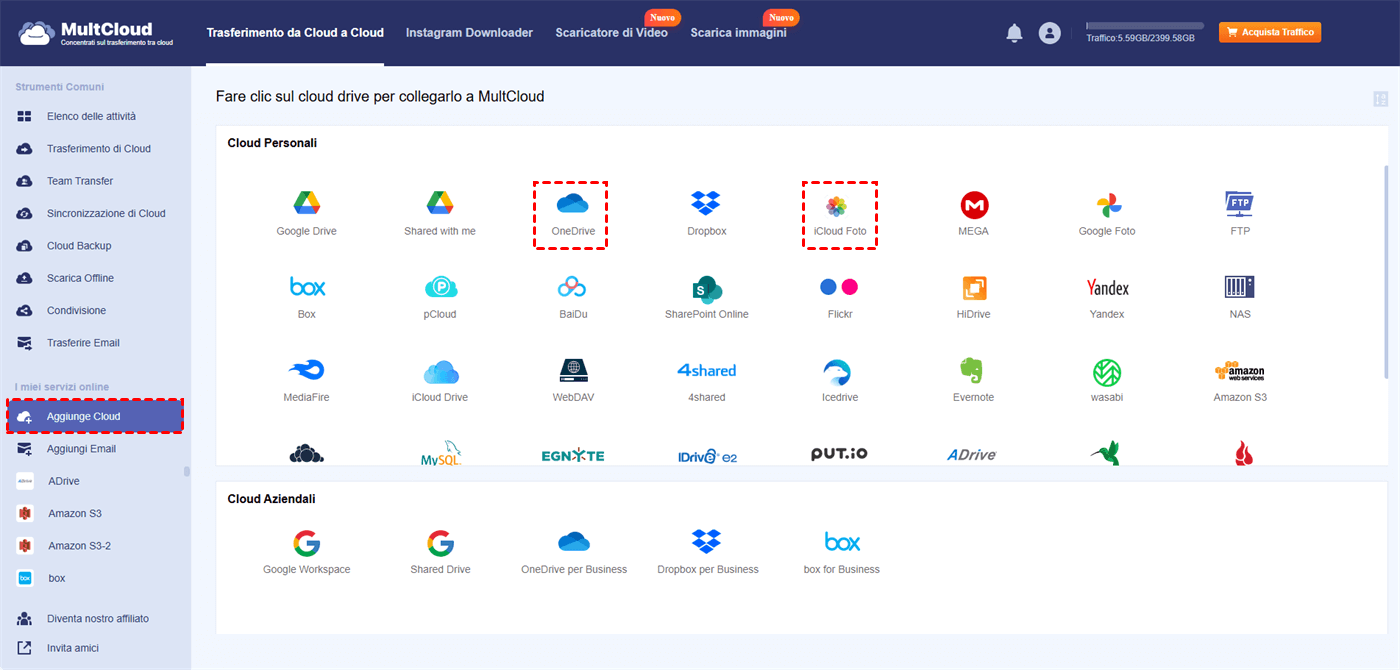Image resolution: width=1400 pixels, height=670 pixels.
Task: Choose the WebDAV icon
Action: 573,371
